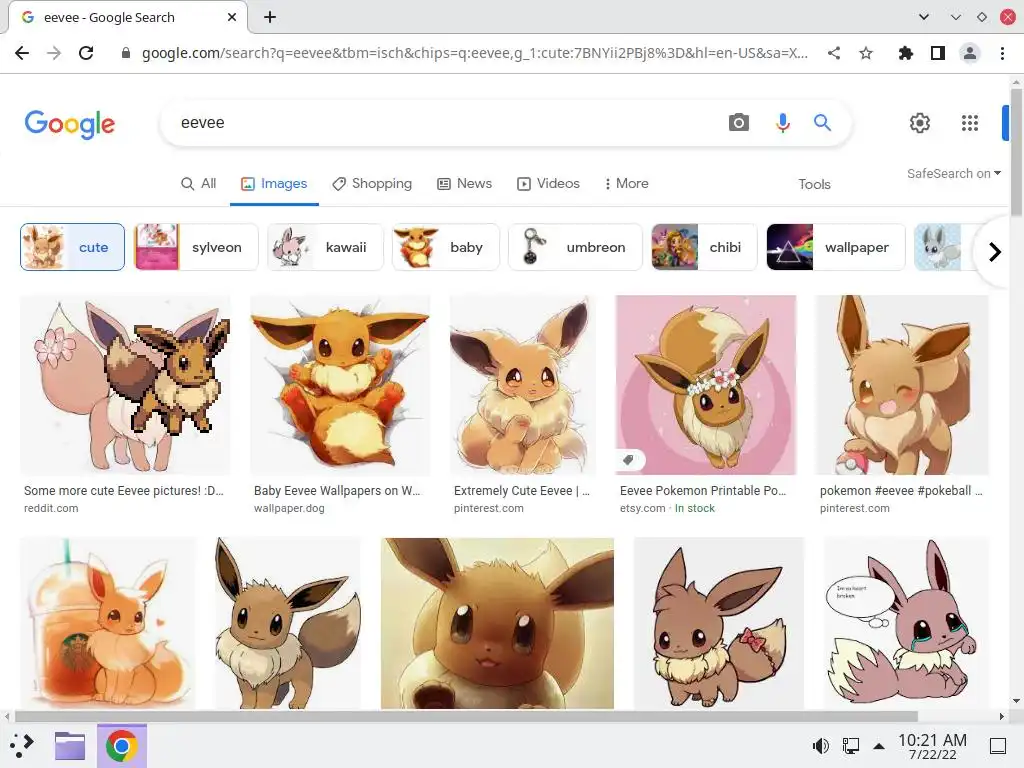Open a new tab with plus button
Viewport: 1024px width, 768px height.
270,18
